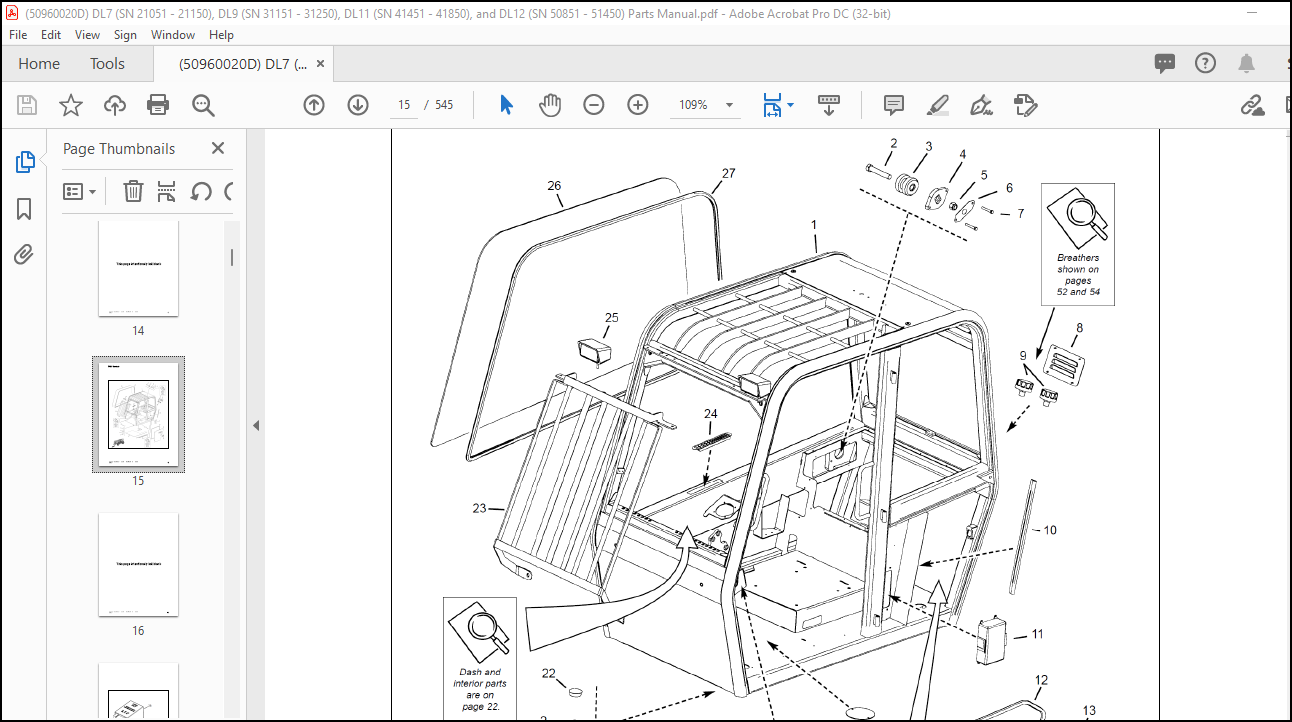Show the Page Thumbnails panel icon

point(25,162)
